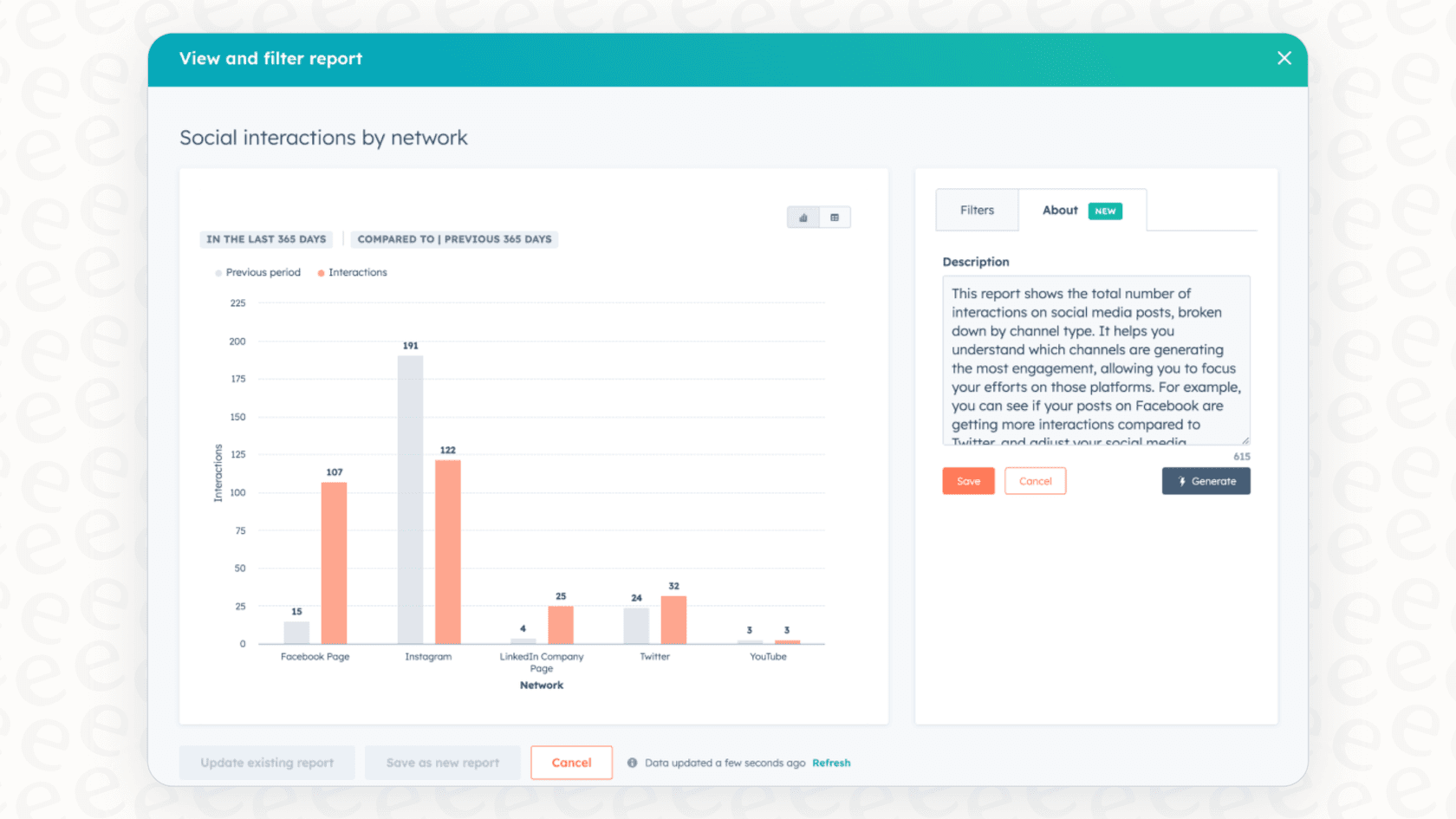Click the info icon next to data updated text
The image size is (1456, 819).
pyautogui.click(x=632, y=763)
